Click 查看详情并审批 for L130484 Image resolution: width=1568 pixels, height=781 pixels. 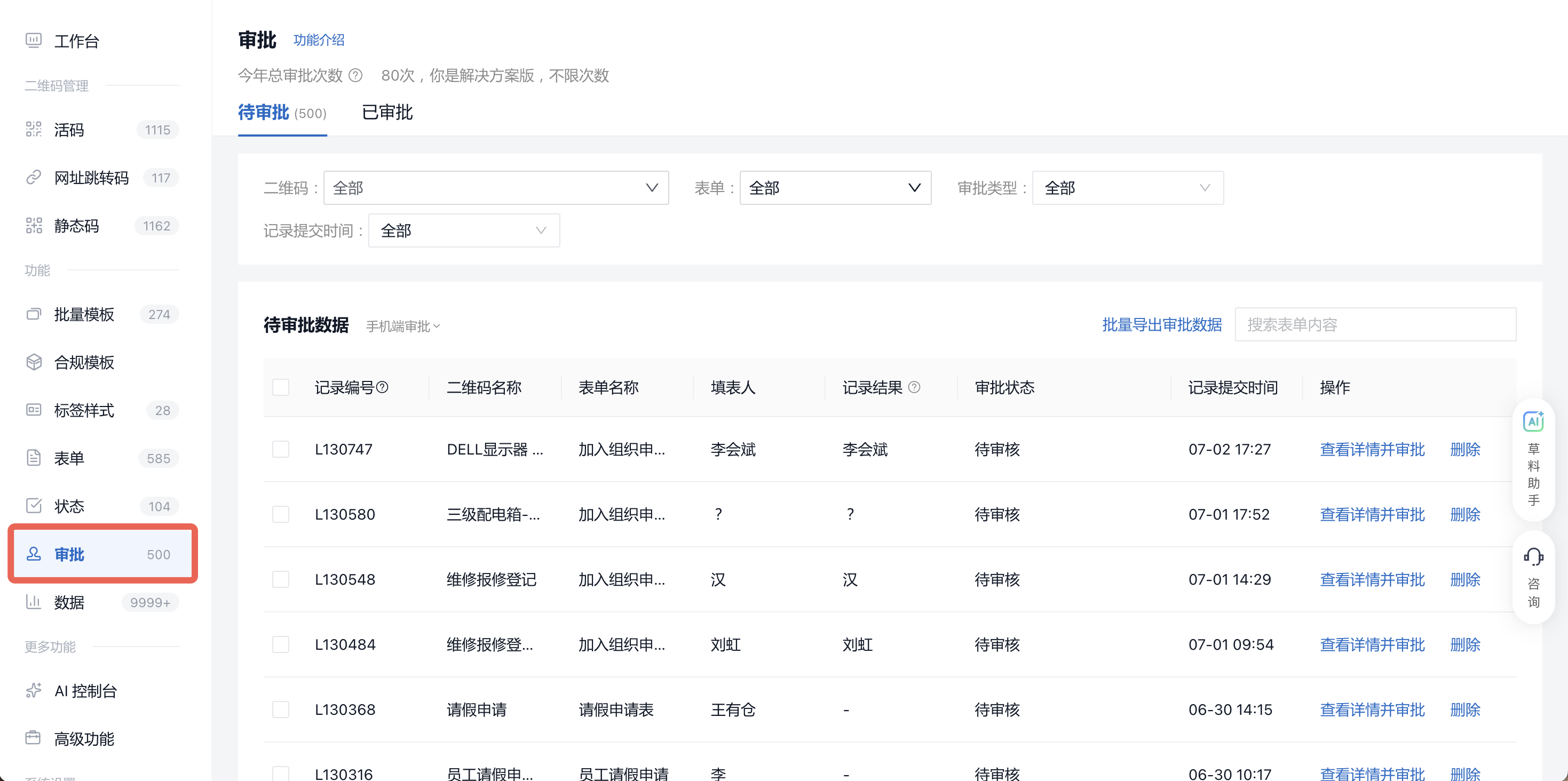point(1372,645)
